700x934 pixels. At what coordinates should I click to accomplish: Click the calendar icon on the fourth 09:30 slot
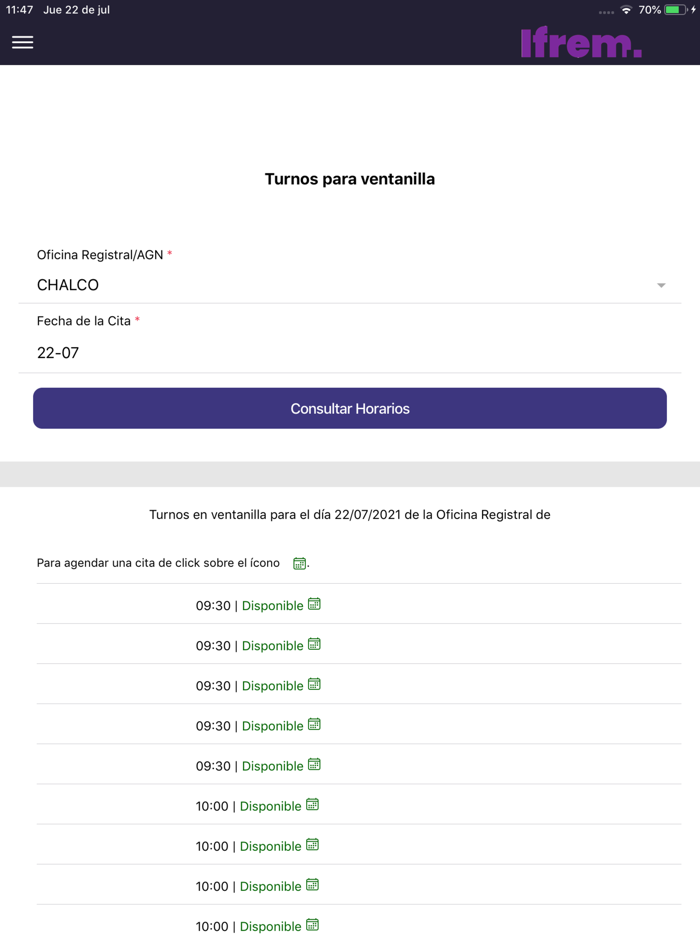point(314,724)
